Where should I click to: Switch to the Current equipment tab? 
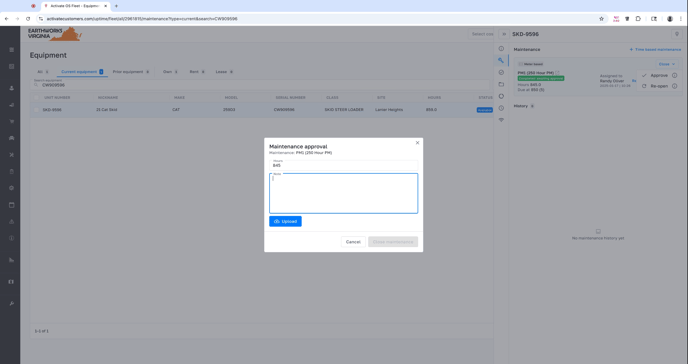point(82,71)
